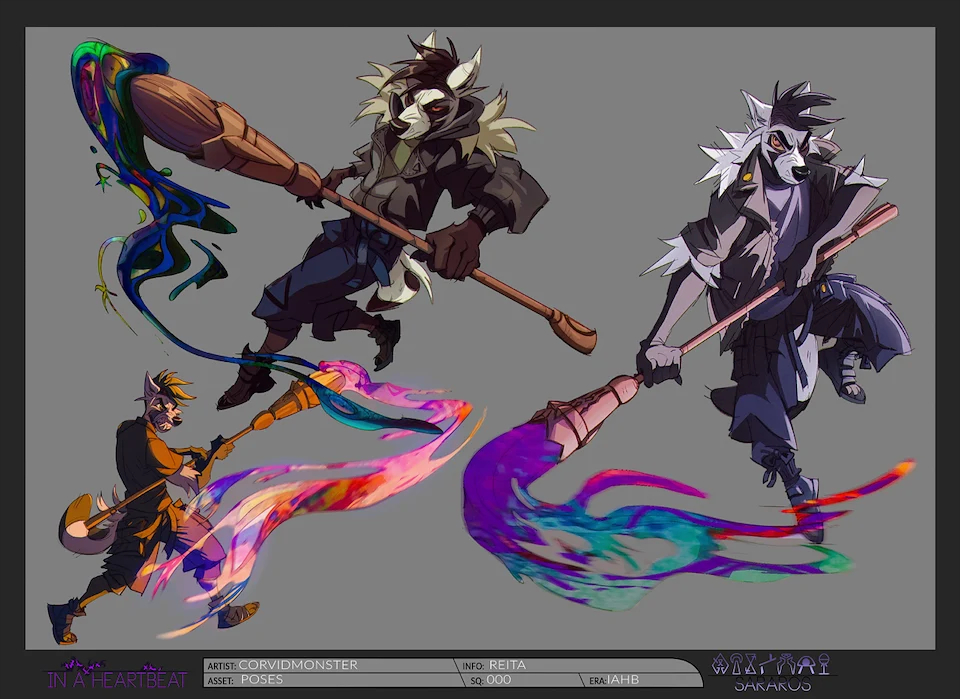Click the center character's masked face
Viewport: 960px width, 699px height.
(x=417, y=110)
